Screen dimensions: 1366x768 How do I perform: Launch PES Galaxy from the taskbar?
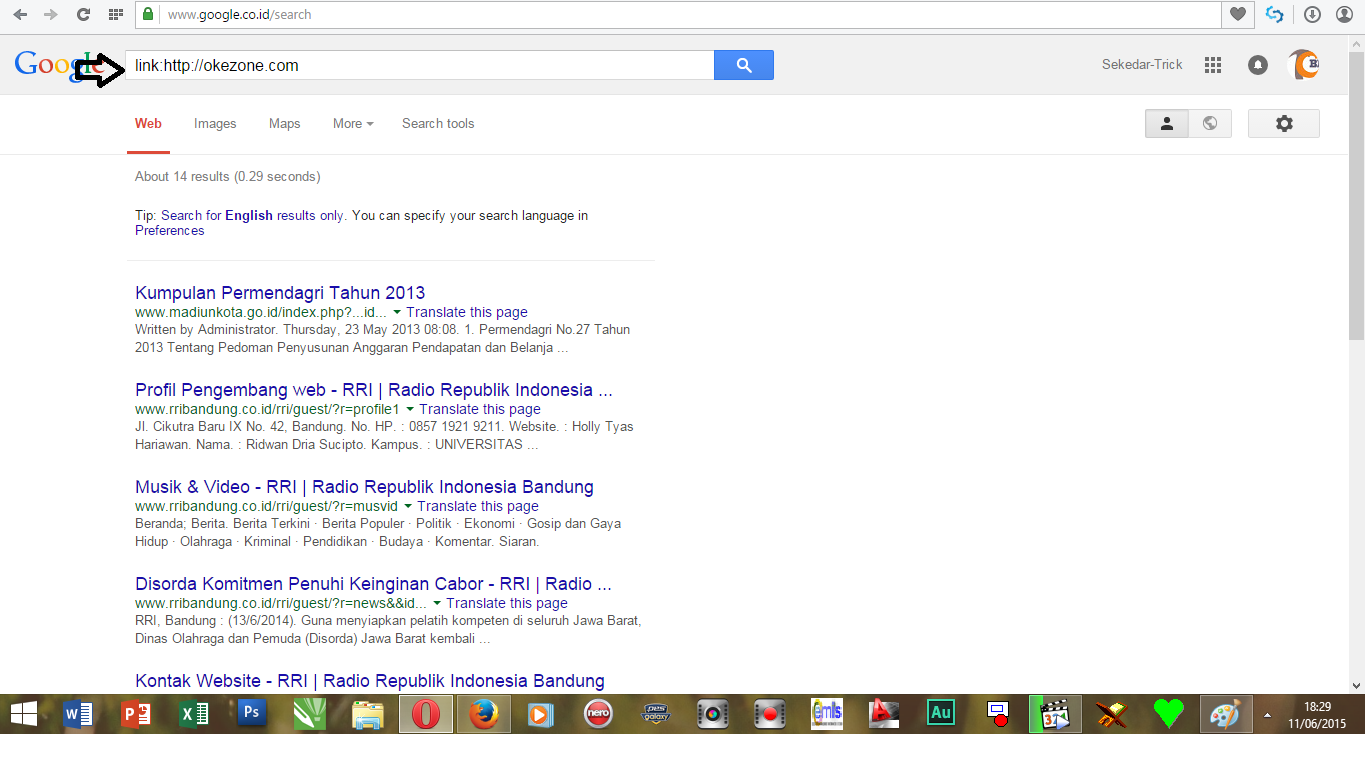click(x=656, y=714)
